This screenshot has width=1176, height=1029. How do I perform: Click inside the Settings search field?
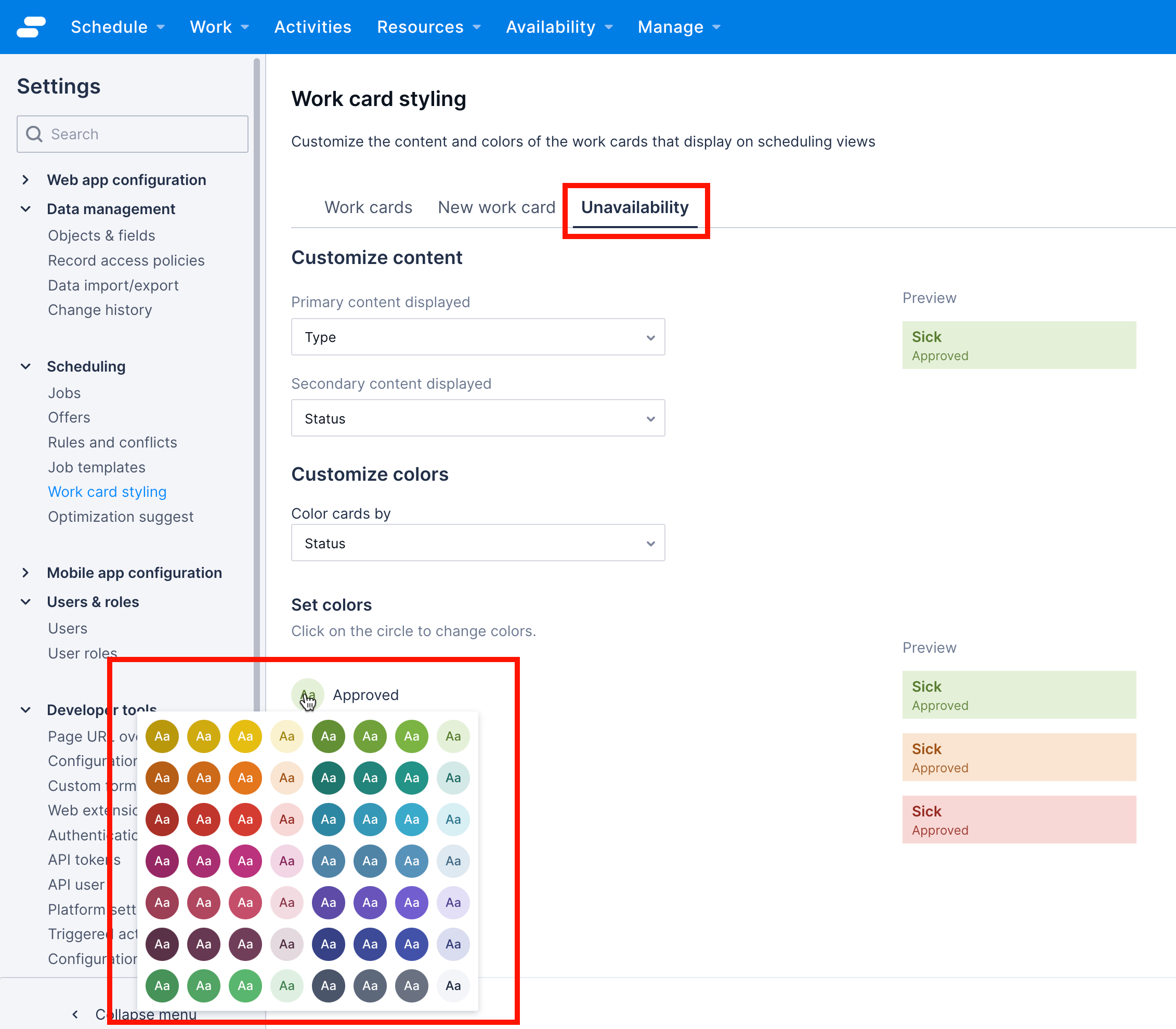coord(132,134)
